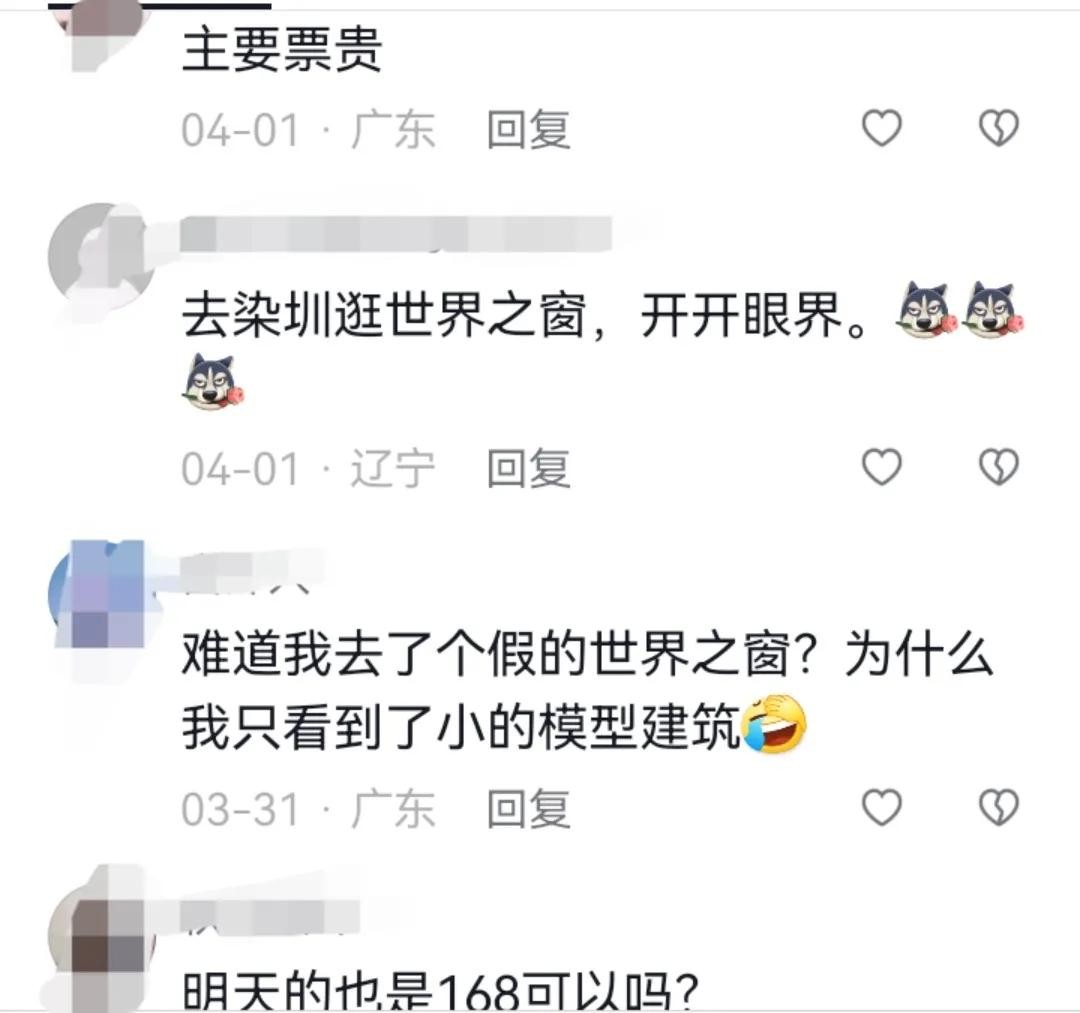Like the 假的世界之窗 comment from 03-31

[x=882, y=807]
